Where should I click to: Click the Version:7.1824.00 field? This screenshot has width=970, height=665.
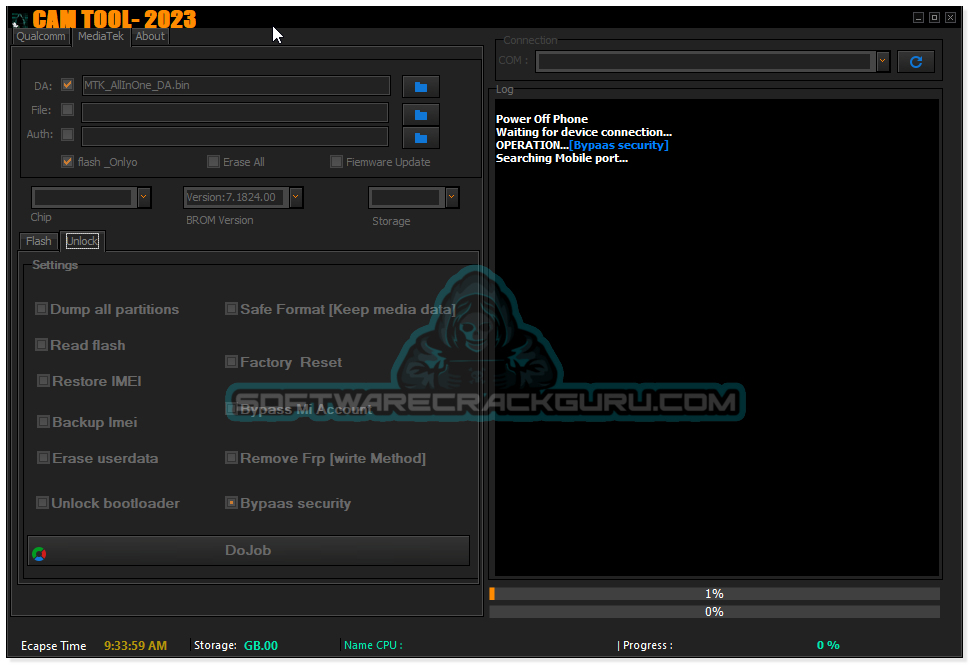click(x=236, y=197)
